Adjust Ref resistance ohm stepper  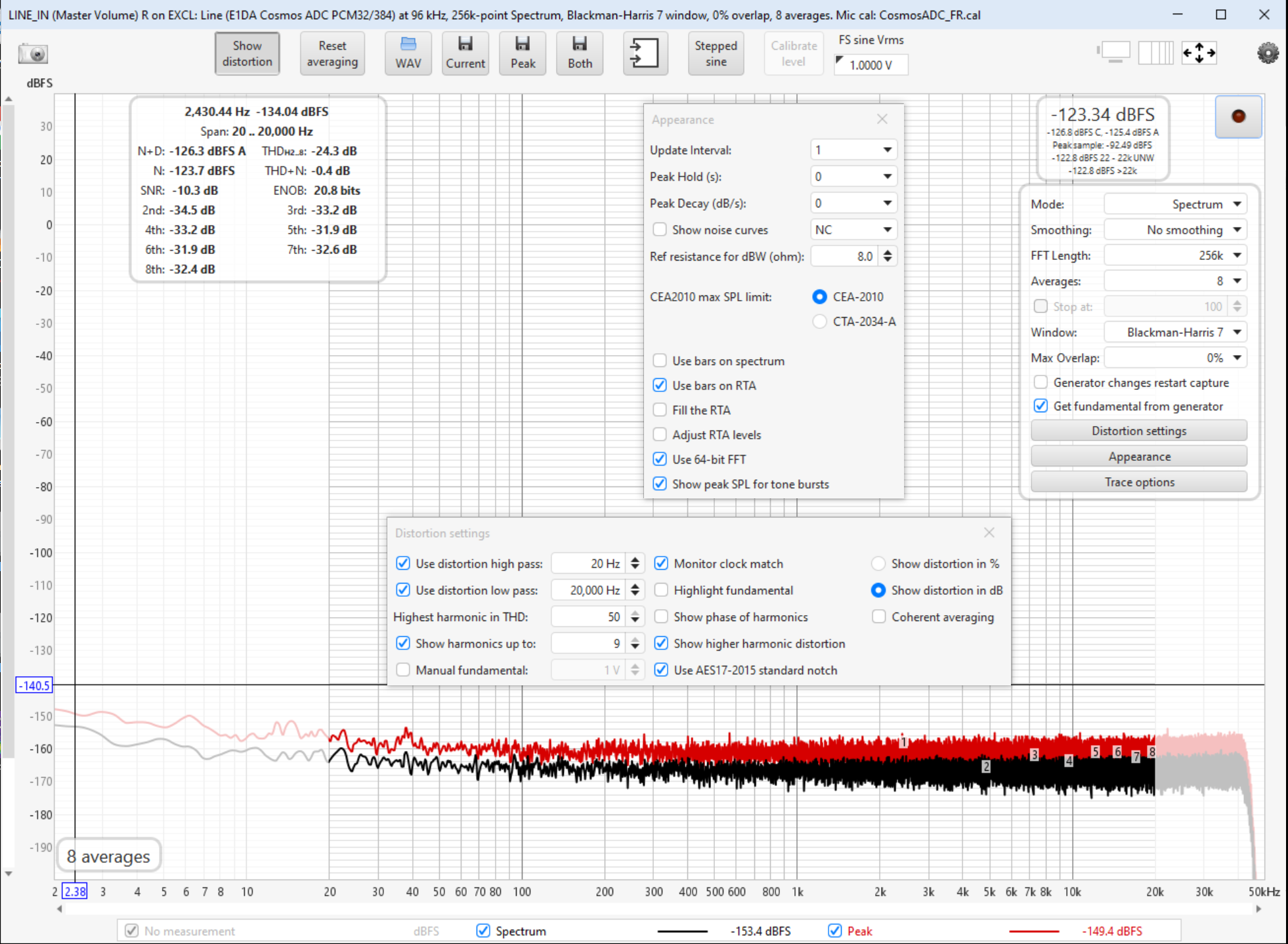(888, 257)
